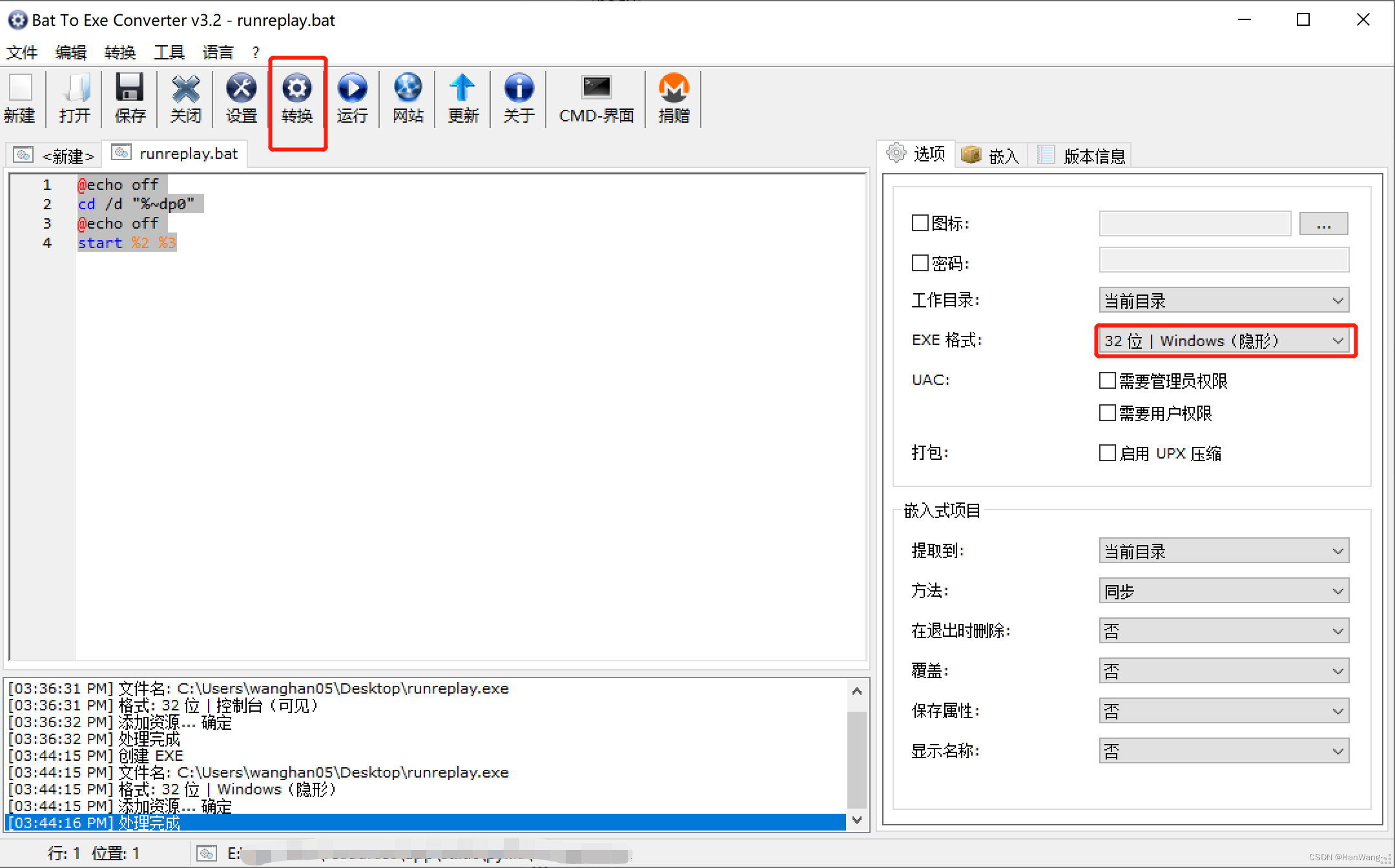
Task: Click the file icon on the <新建> tab
Action: [23, 155]
